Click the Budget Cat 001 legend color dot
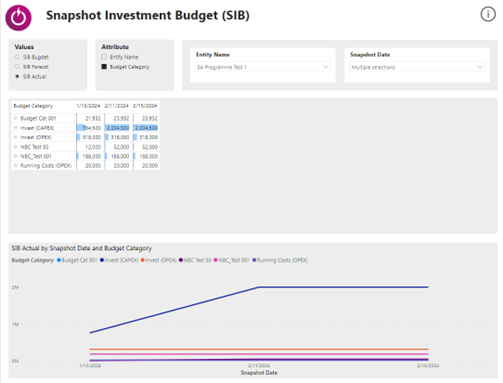This screenshot has height=383, width=503. [59, 260]
